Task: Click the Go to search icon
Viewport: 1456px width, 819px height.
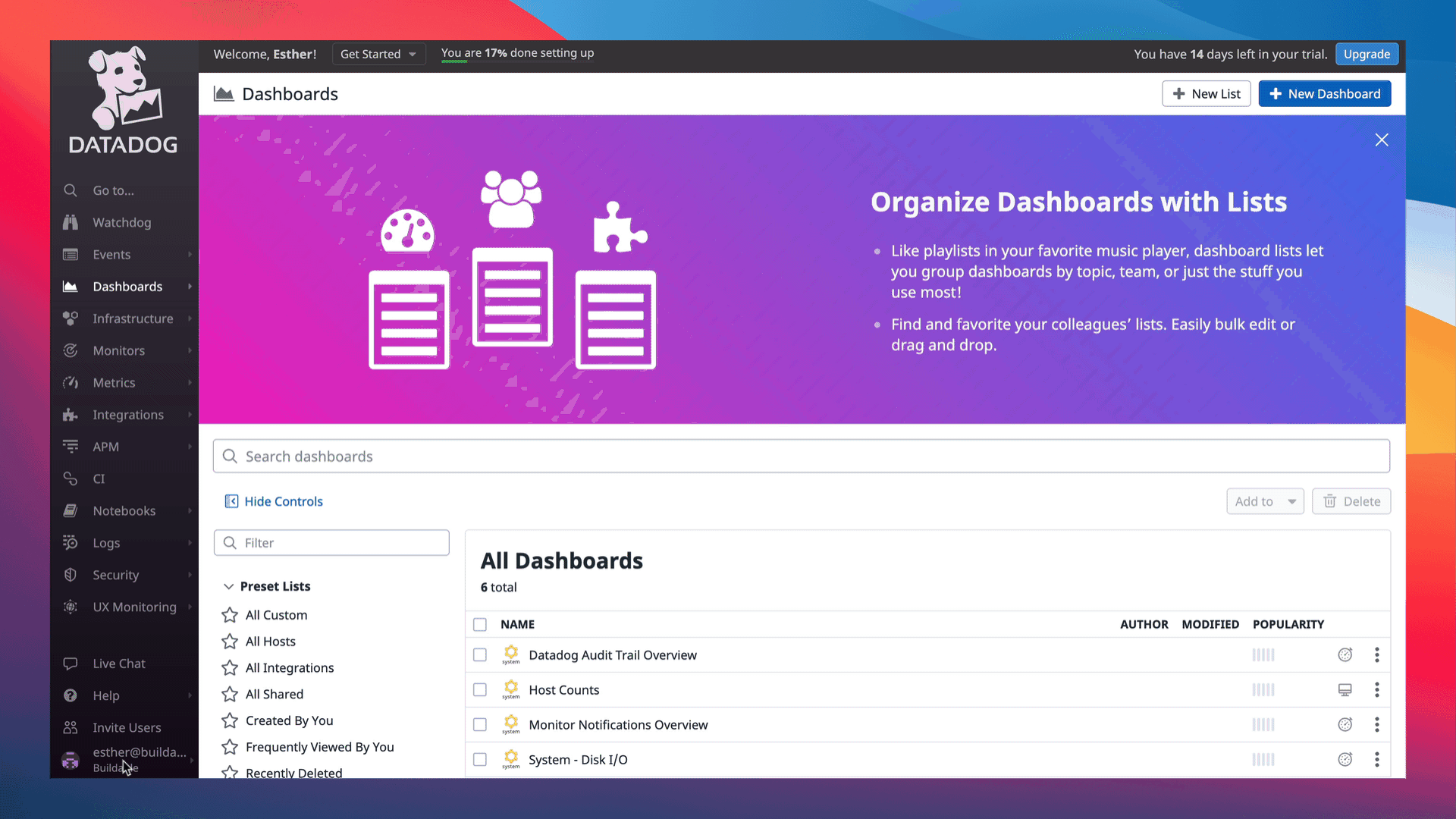Action: (x=71, y=190)
